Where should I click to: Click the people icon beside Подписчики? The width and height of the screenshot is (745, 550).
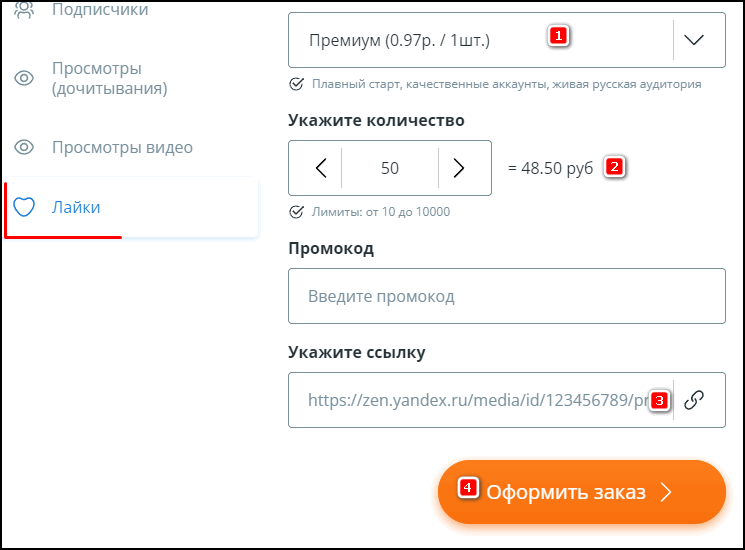[25, 10]
